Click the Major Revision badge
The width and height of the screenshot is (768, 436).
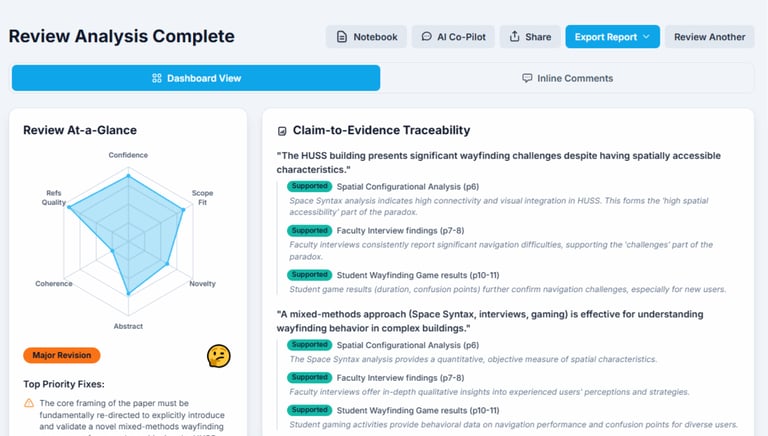[62, 355]
